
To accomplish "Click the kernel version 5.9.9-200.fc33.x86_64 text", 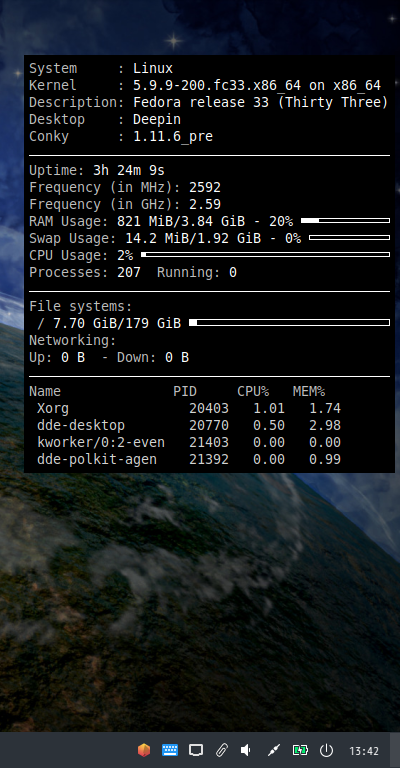I will pyautogui.click(x=217, y=86).
